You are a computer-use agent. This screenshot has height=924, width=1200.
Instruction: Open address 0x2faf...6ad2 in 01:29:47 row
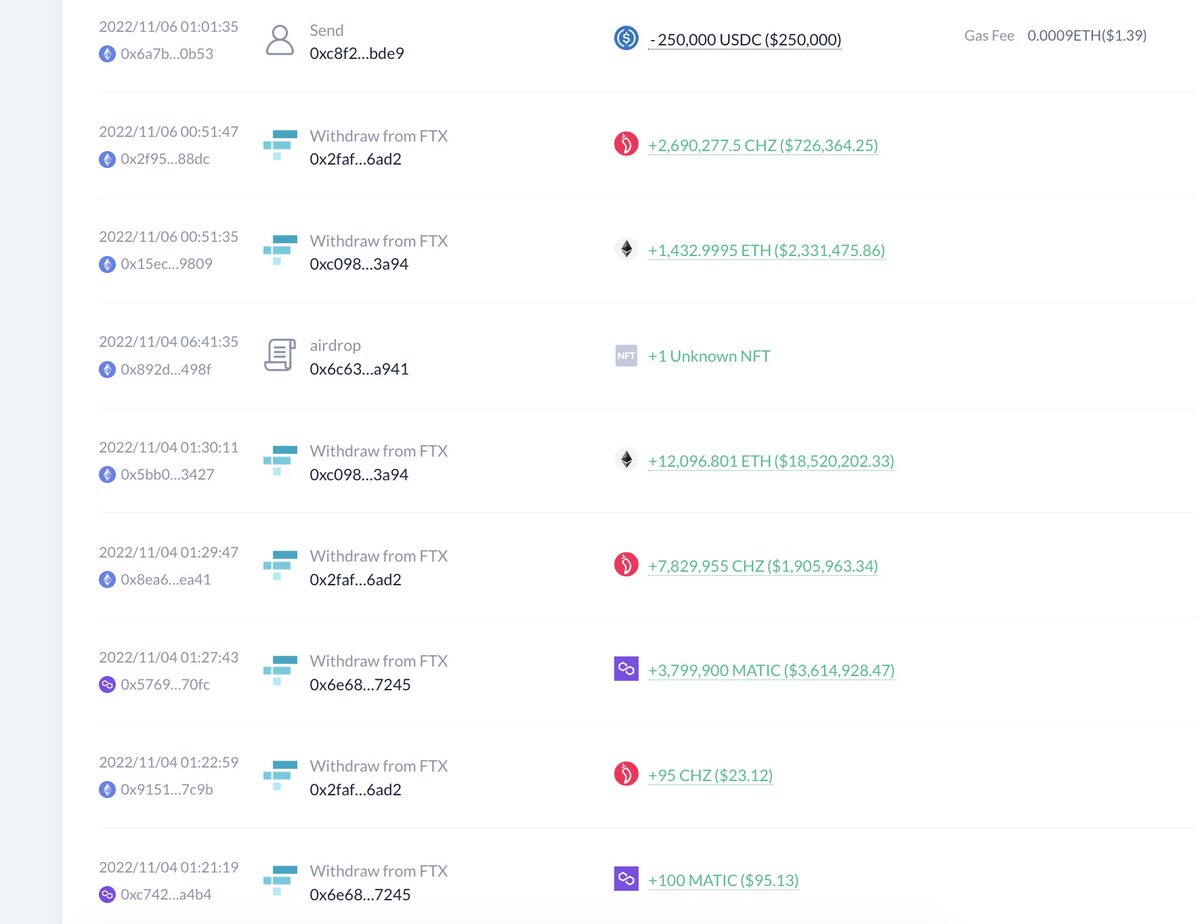[x=356, y=578]
